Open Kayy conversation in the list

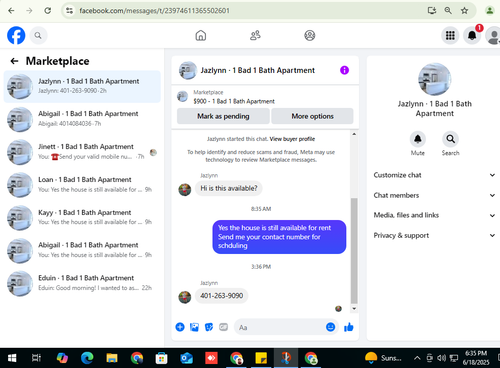coord(82,218)
